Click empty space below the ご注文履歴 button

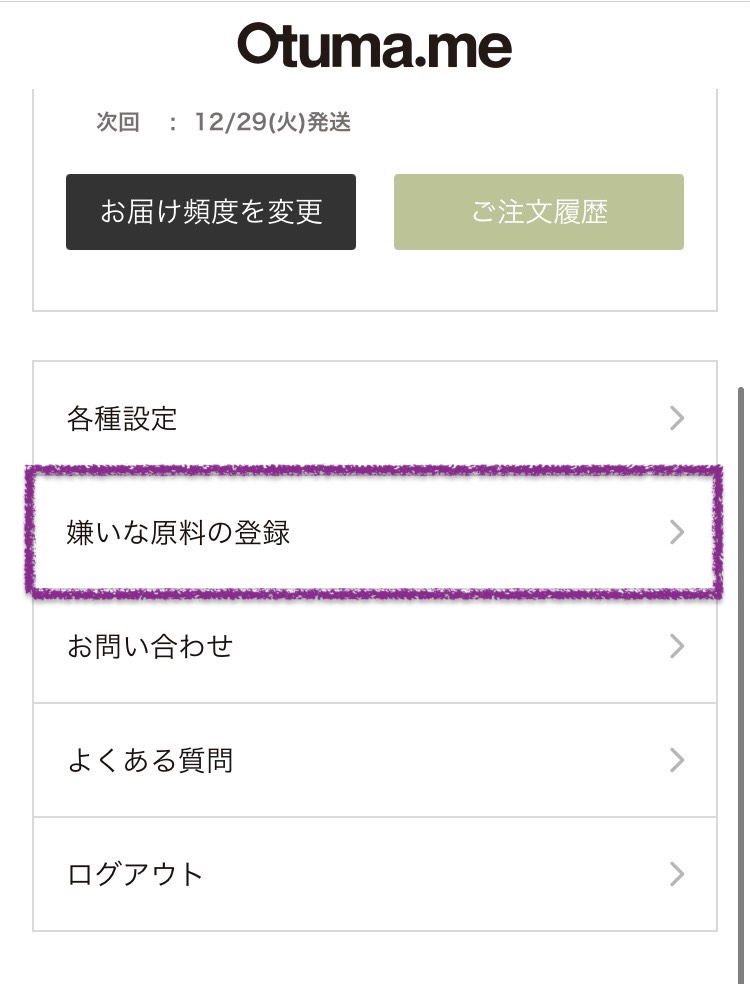click(538, 279)
